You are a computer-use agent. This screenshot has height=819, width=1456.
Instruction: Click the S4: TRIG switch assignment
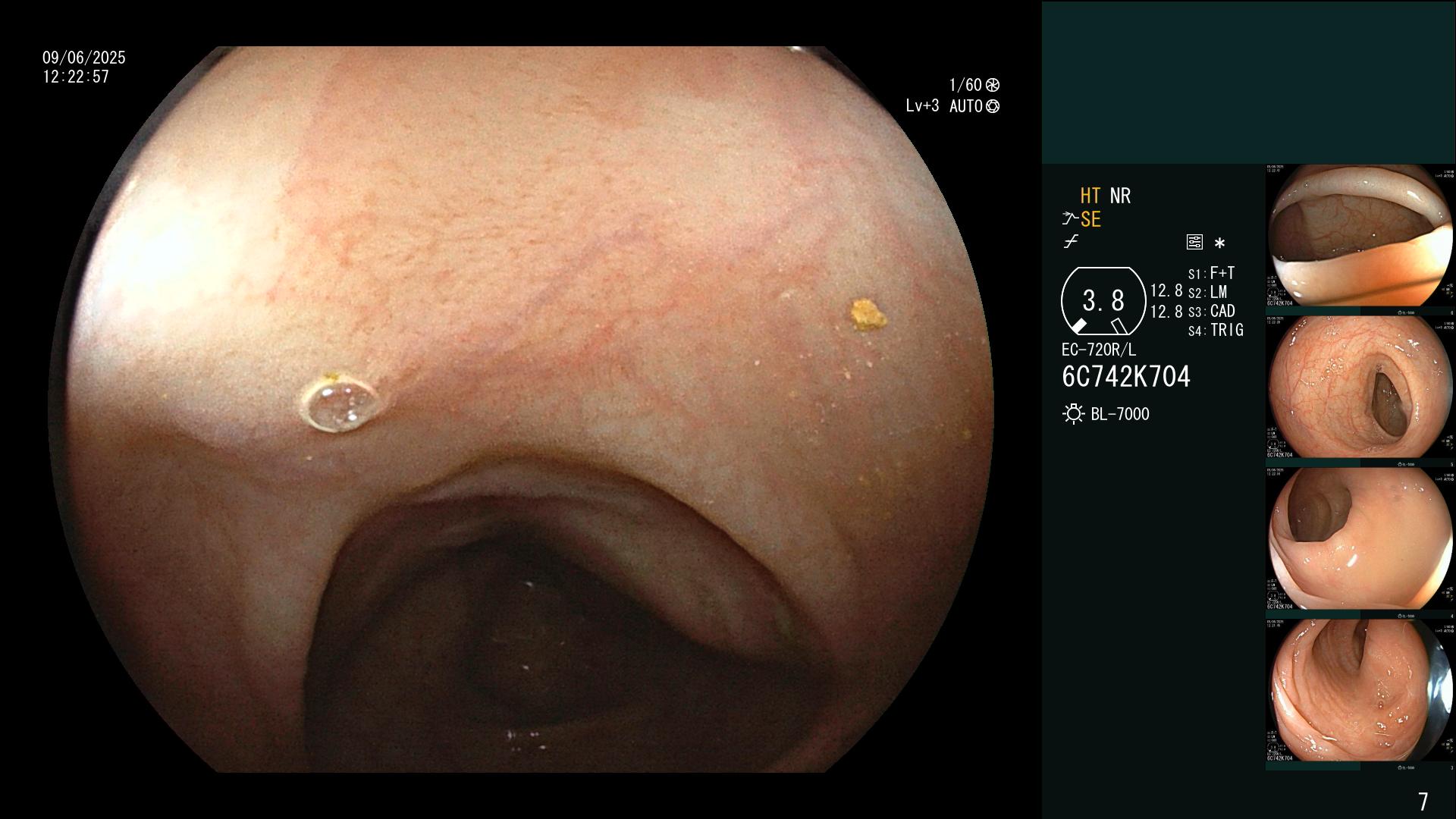click(1216, 330)
